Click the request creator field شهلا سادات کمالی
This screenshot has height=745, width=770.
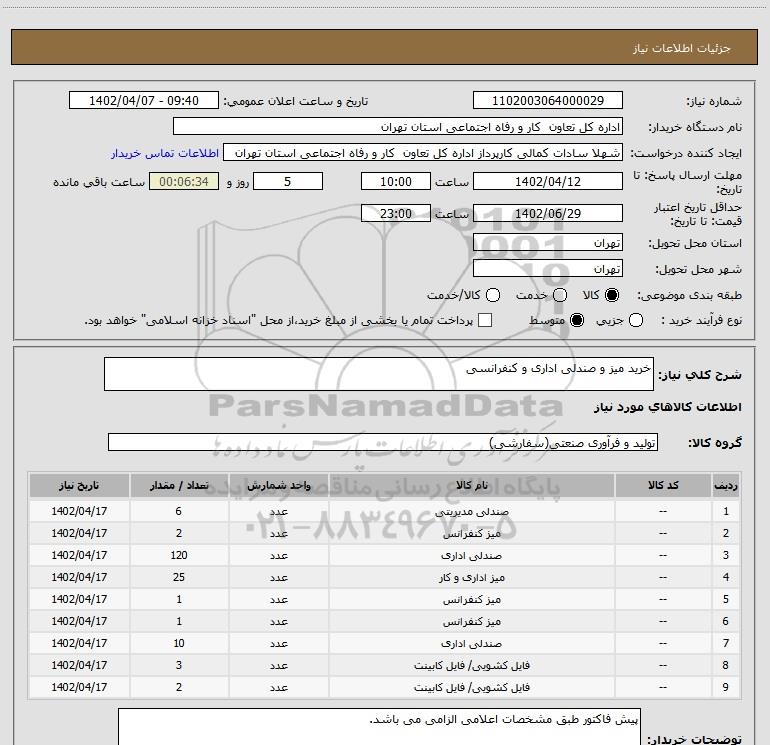coord(423,153)
